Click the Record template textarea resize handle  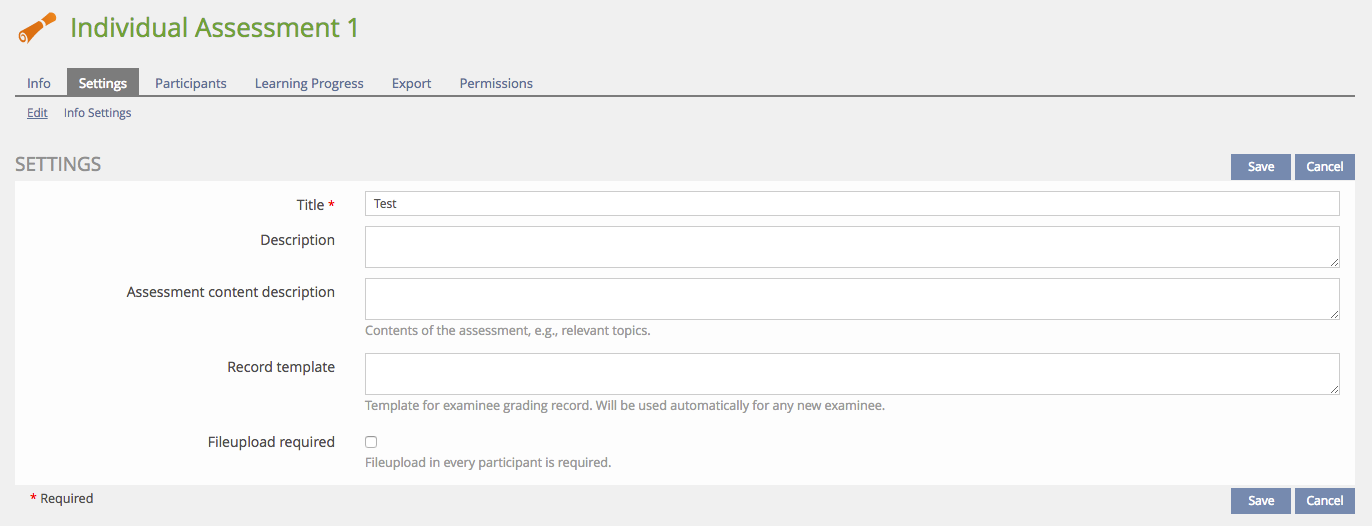[x=1334, y=389]
